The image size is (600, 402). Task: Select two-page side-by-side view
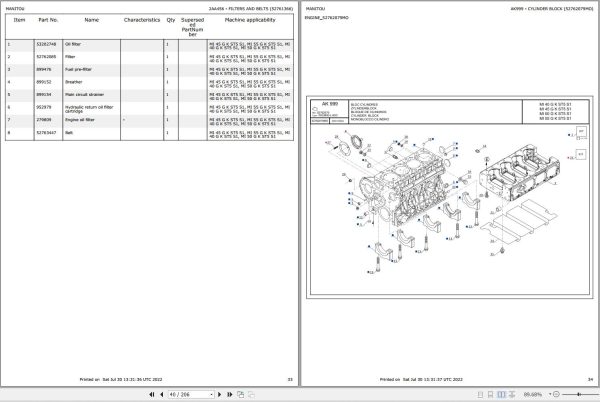pyautogui.click(x=501, y=394)
